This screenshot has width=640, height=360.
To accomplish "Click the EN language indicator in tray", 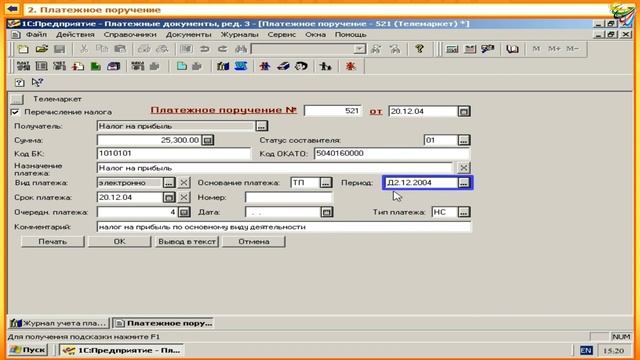I will pyautogui.click(x=586, y=350).
